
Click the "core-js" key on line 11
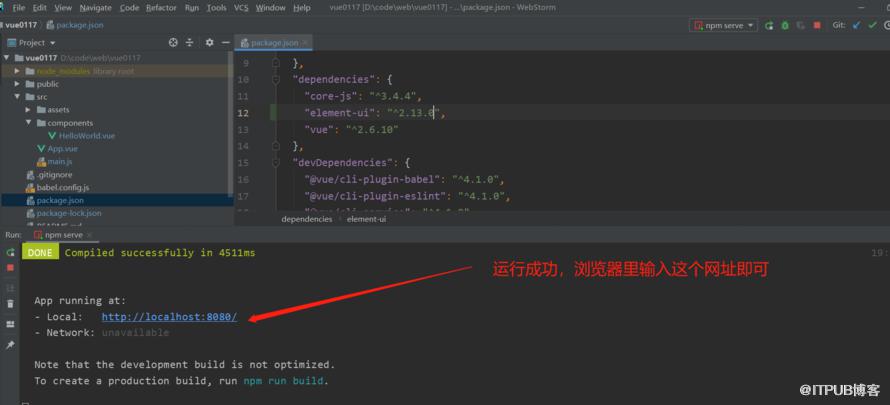(331, 96)
